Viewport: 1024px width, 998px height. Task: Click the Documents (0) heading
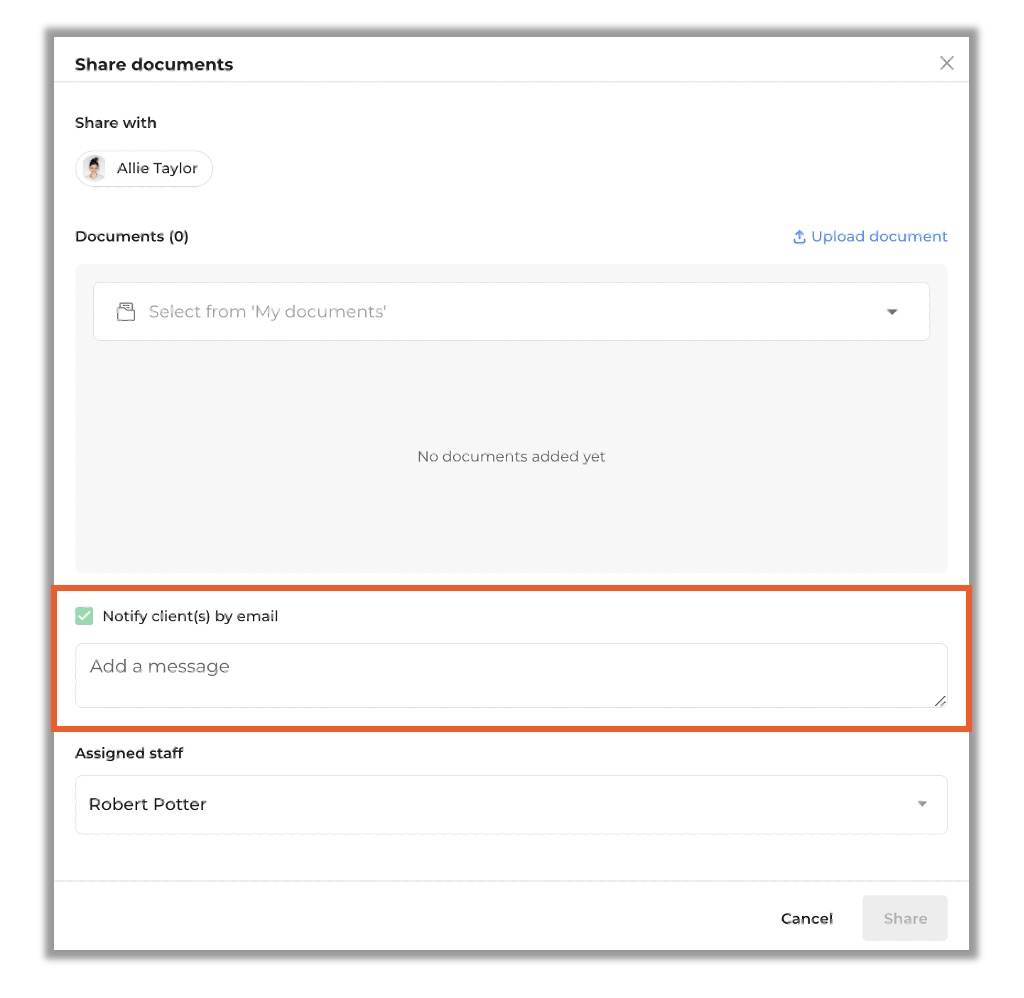click(132, 236)
